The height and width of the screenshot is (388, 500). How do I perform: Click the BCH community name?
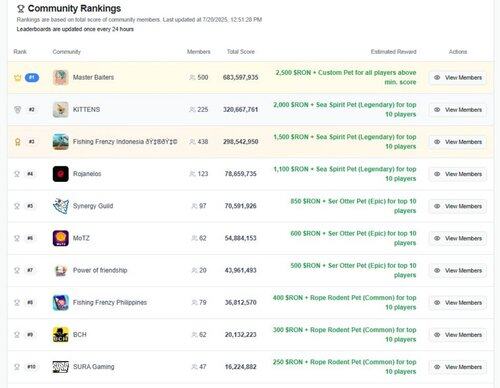coord(80,335)
